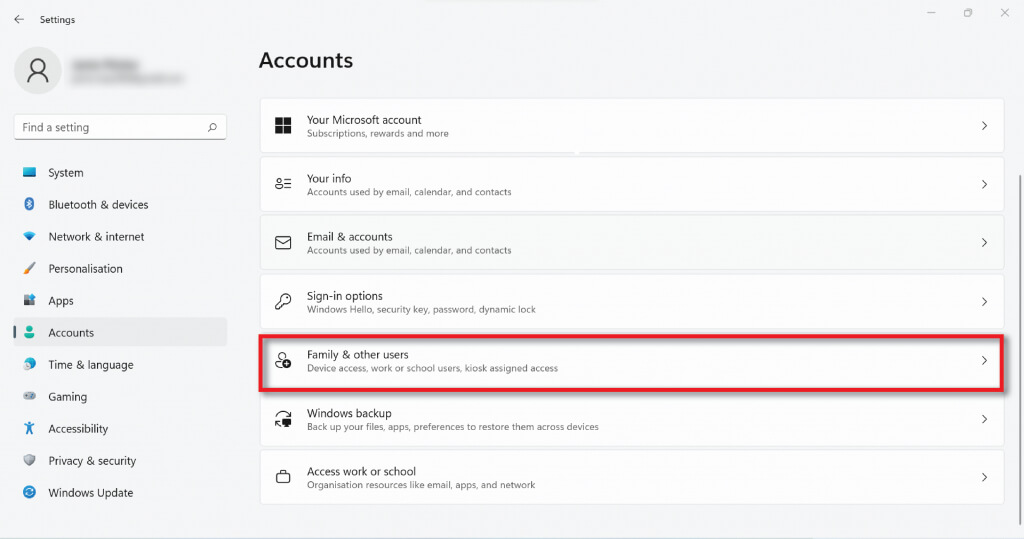The height and width of the screenshot is (539, 1024).
Task: Open the Gaming settings page
Action: (67, 396)
